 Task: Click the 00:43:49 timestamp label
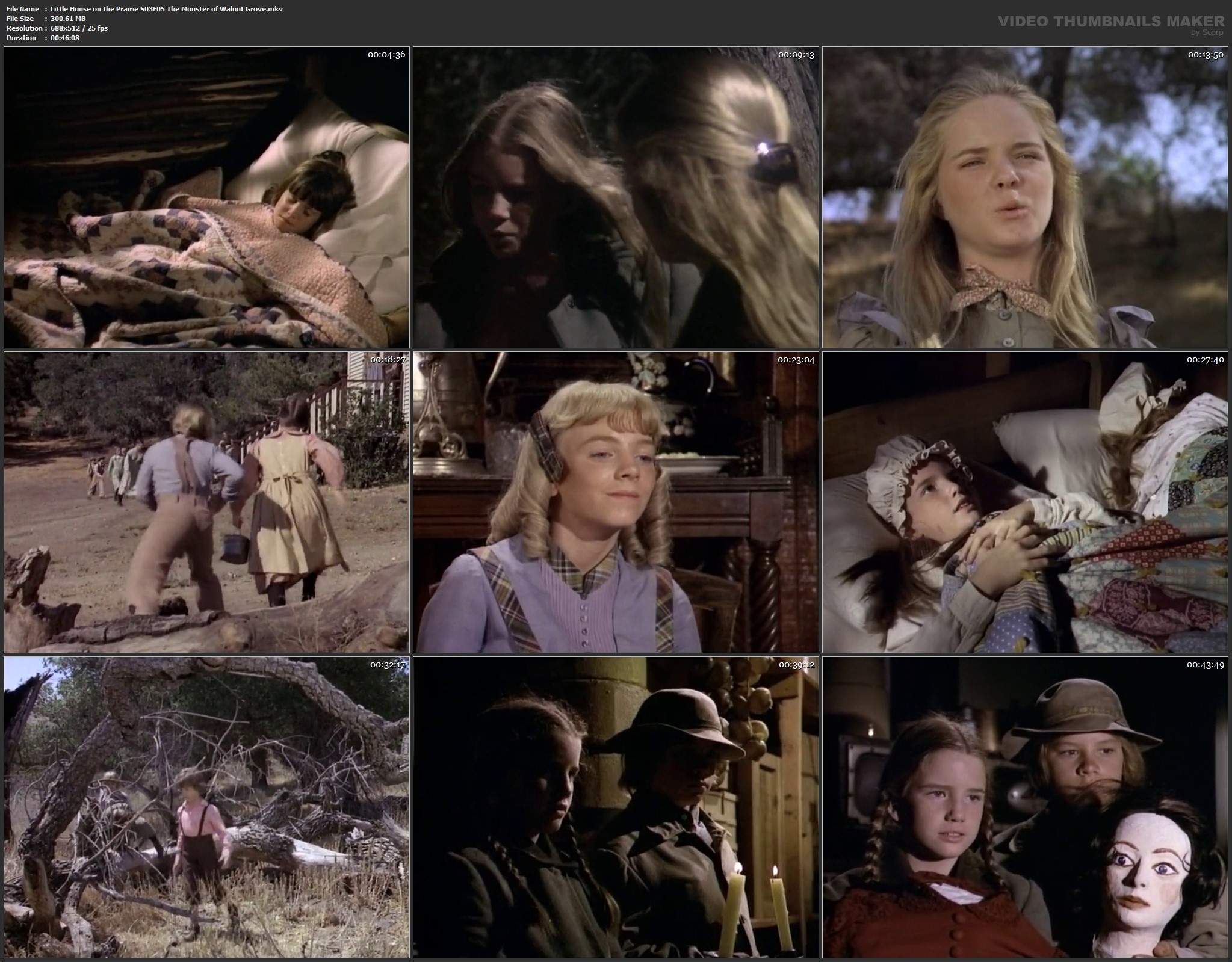point(1206,665)
